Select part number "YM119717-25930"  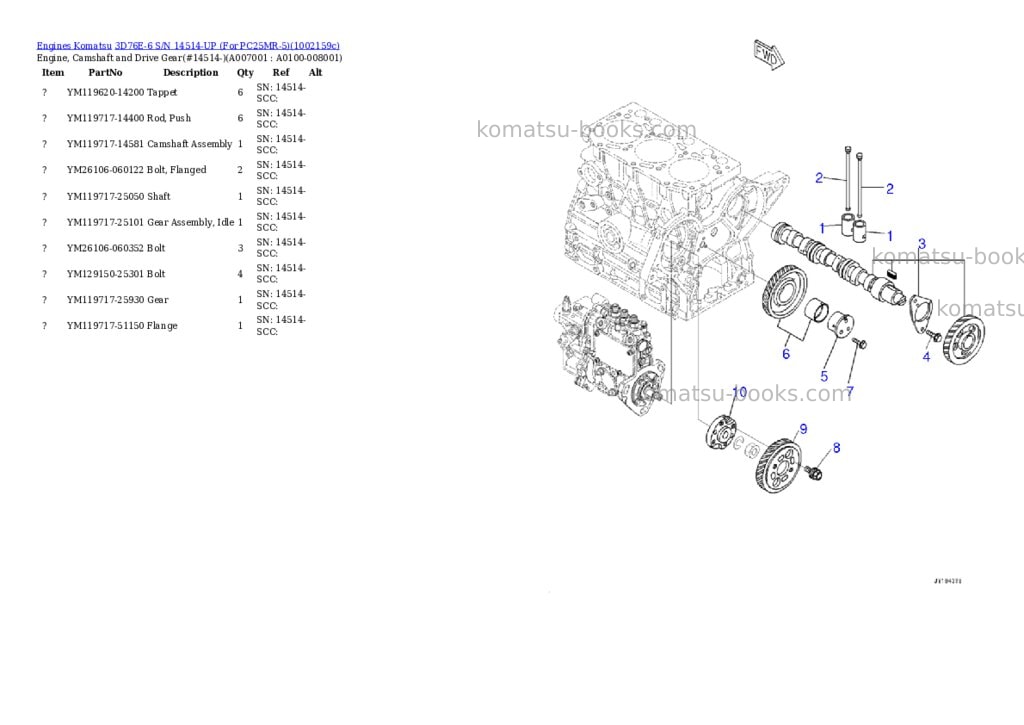point(105,300)
